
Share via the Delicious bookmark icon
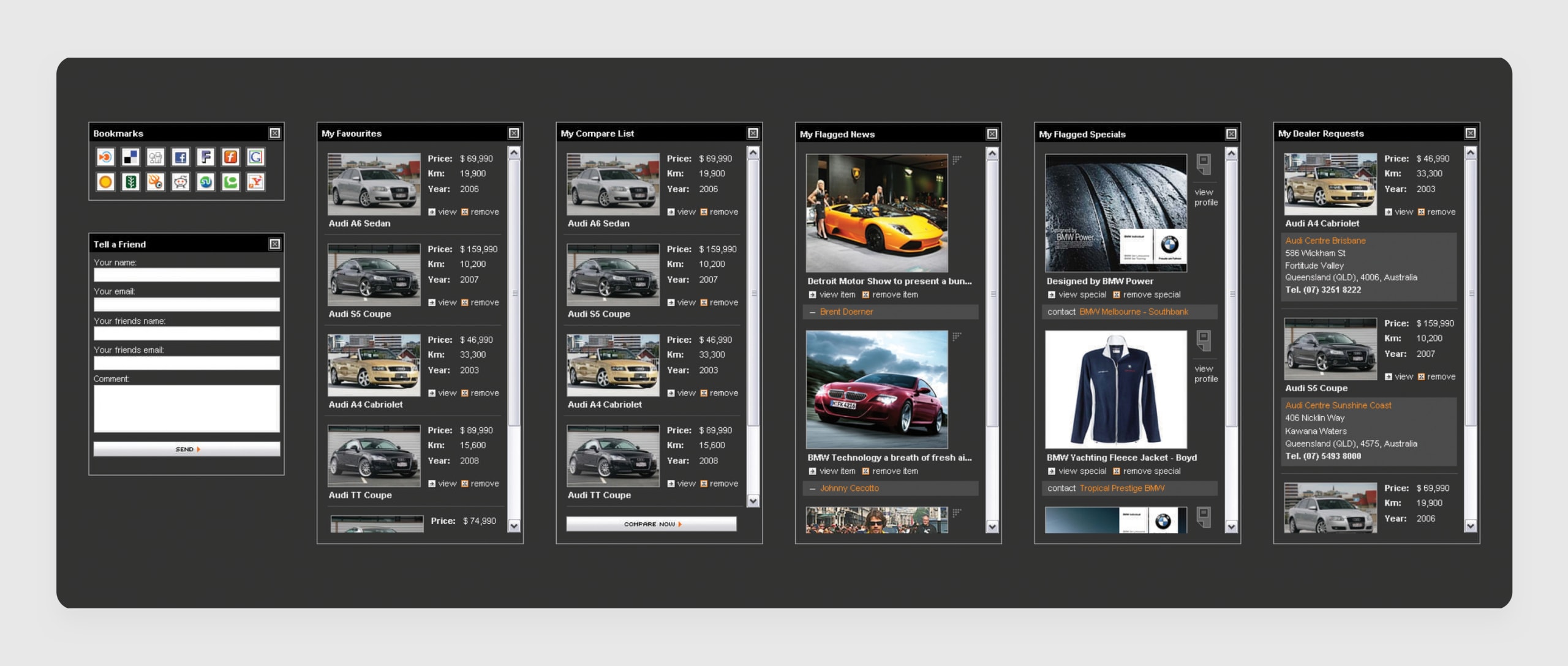coord(130,157)
